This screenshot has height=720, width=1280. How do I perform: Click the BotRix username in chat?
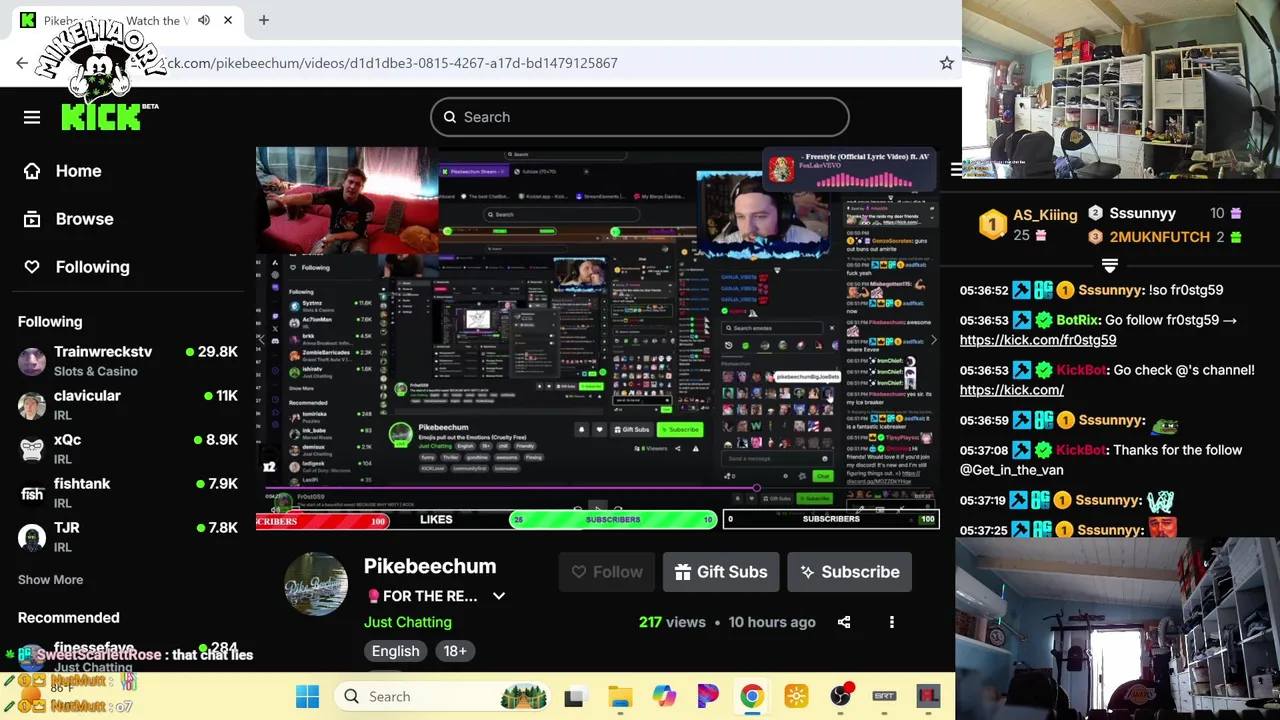pyautogui.click(x=1077, y=320)
